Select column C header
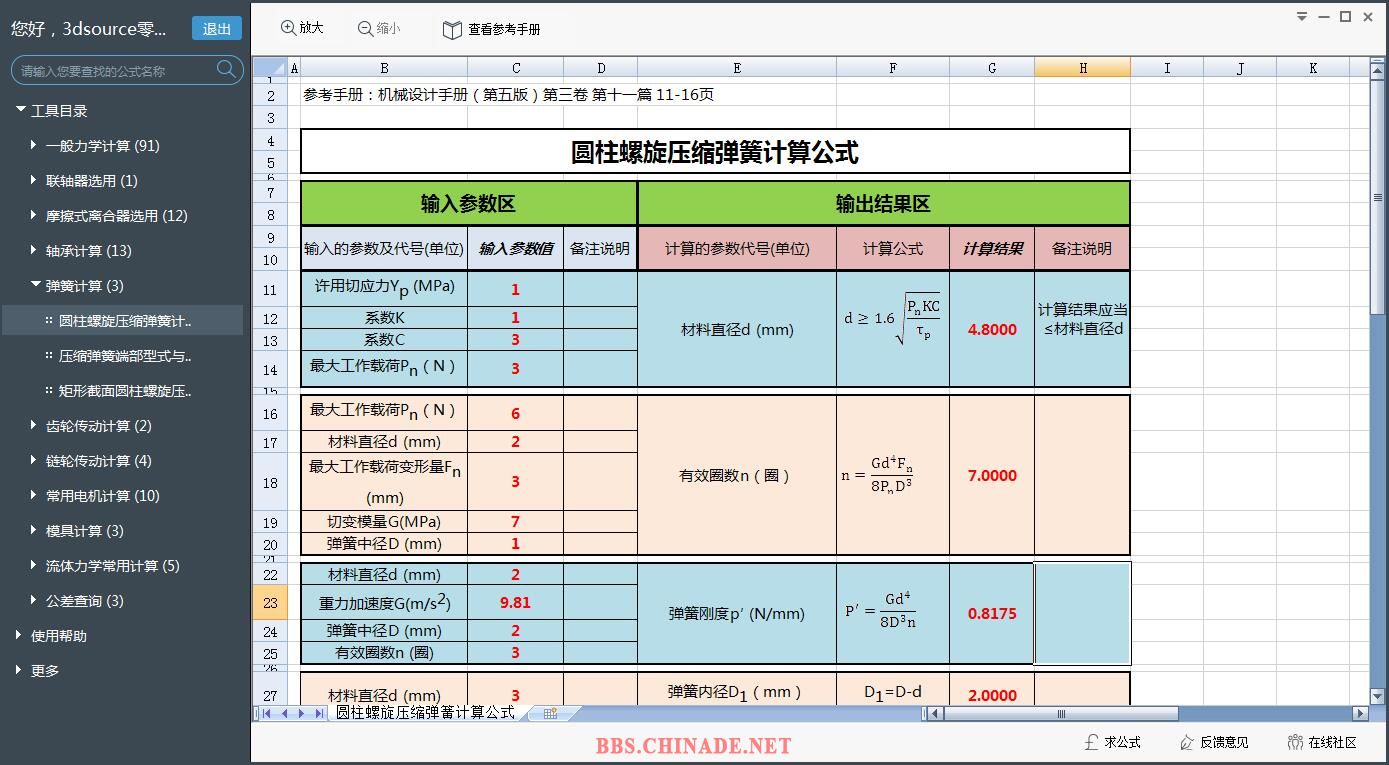Viewport: 1389px width, 765px height. click(x=516, y=68)
